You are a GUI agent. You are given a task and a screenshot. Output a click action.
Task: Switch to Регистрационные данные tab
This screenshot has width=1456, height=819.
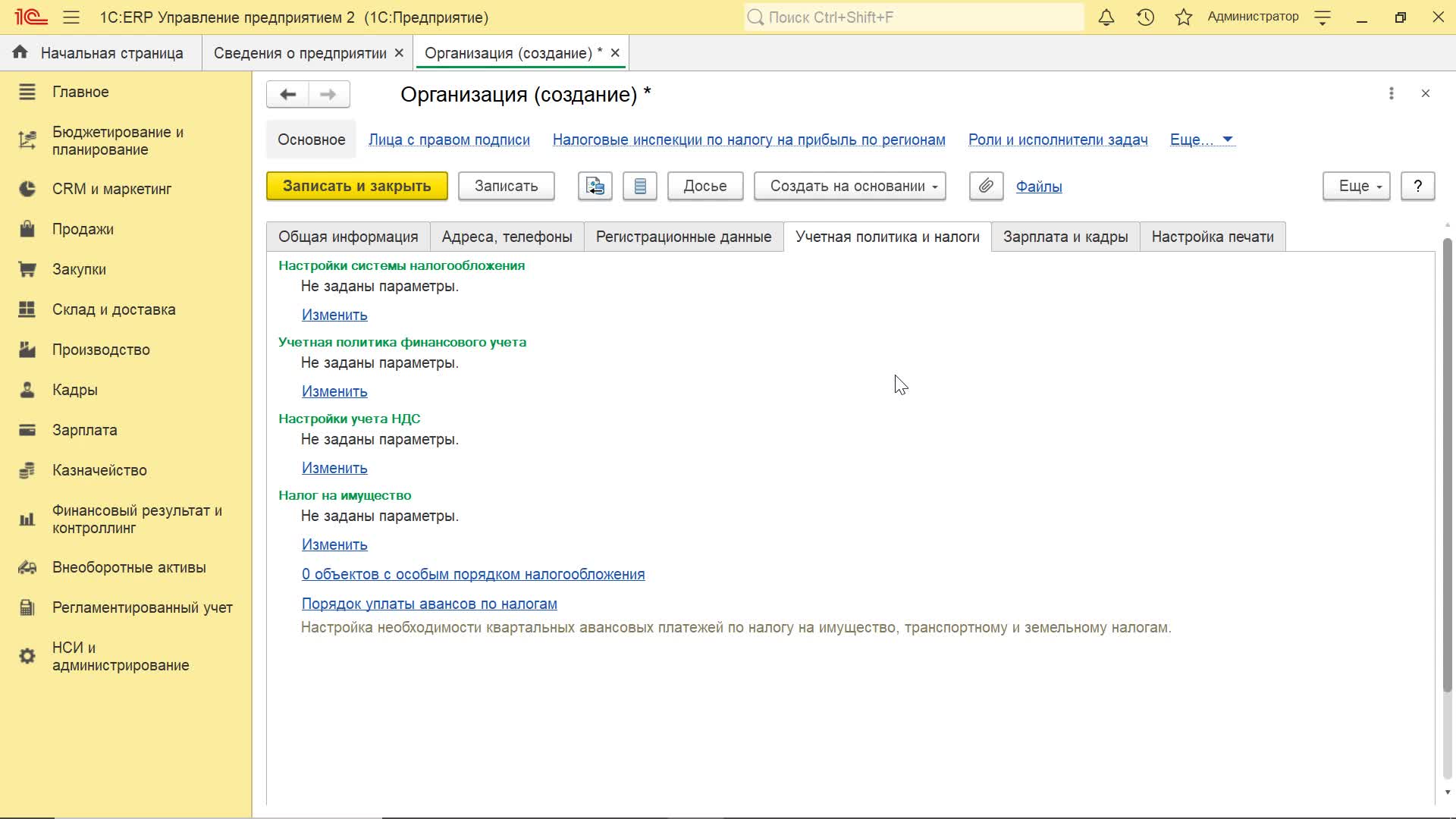tap(683, 237)
